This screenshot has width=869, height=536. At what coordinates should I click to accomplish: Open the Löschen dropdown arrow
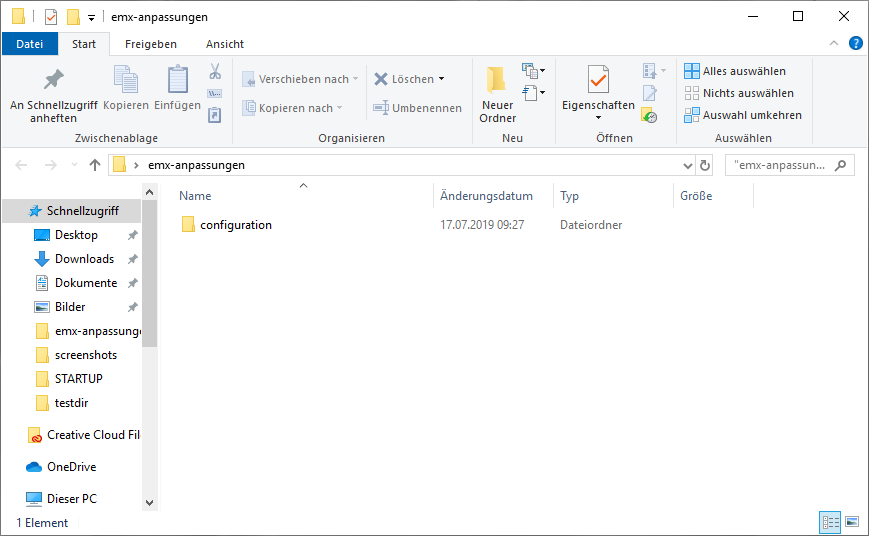(x=442, y=79)
